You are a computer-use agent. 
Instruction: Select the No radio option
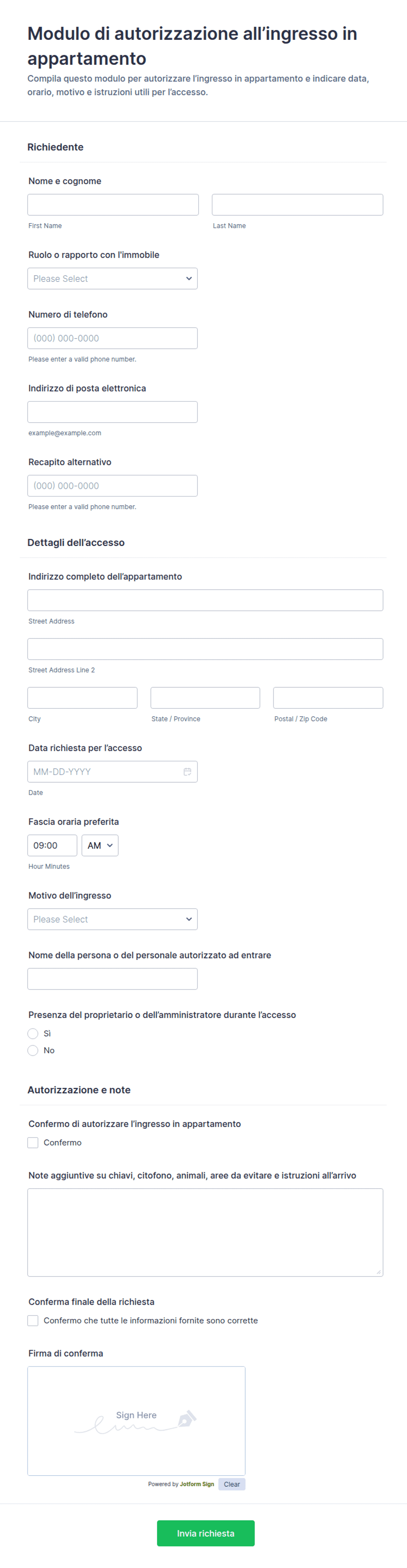point(33,1050)
